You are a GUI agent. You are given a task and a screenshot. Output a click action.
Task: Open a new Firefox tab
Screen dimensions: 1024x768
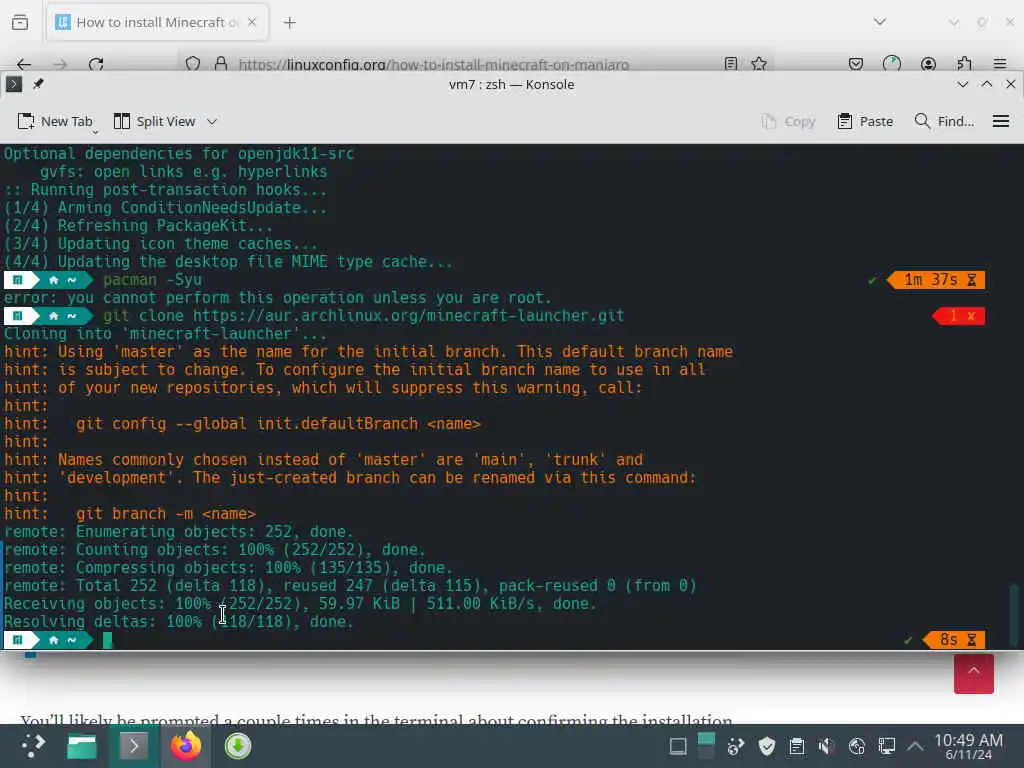[289, 23]
